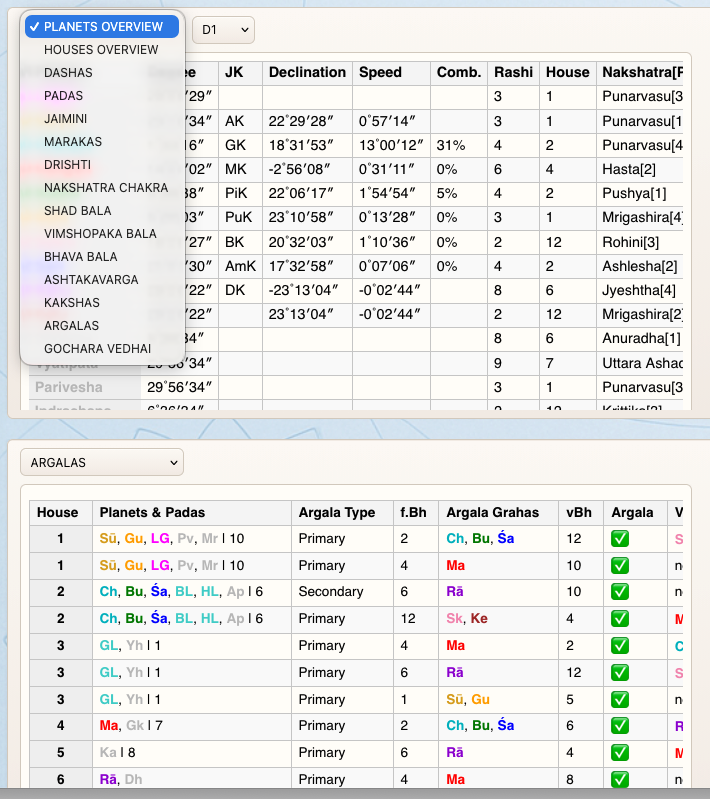Click checkmark for row with Sk, Ke grahas
Viewport: 710px width, 799px height.
[620, 619]
